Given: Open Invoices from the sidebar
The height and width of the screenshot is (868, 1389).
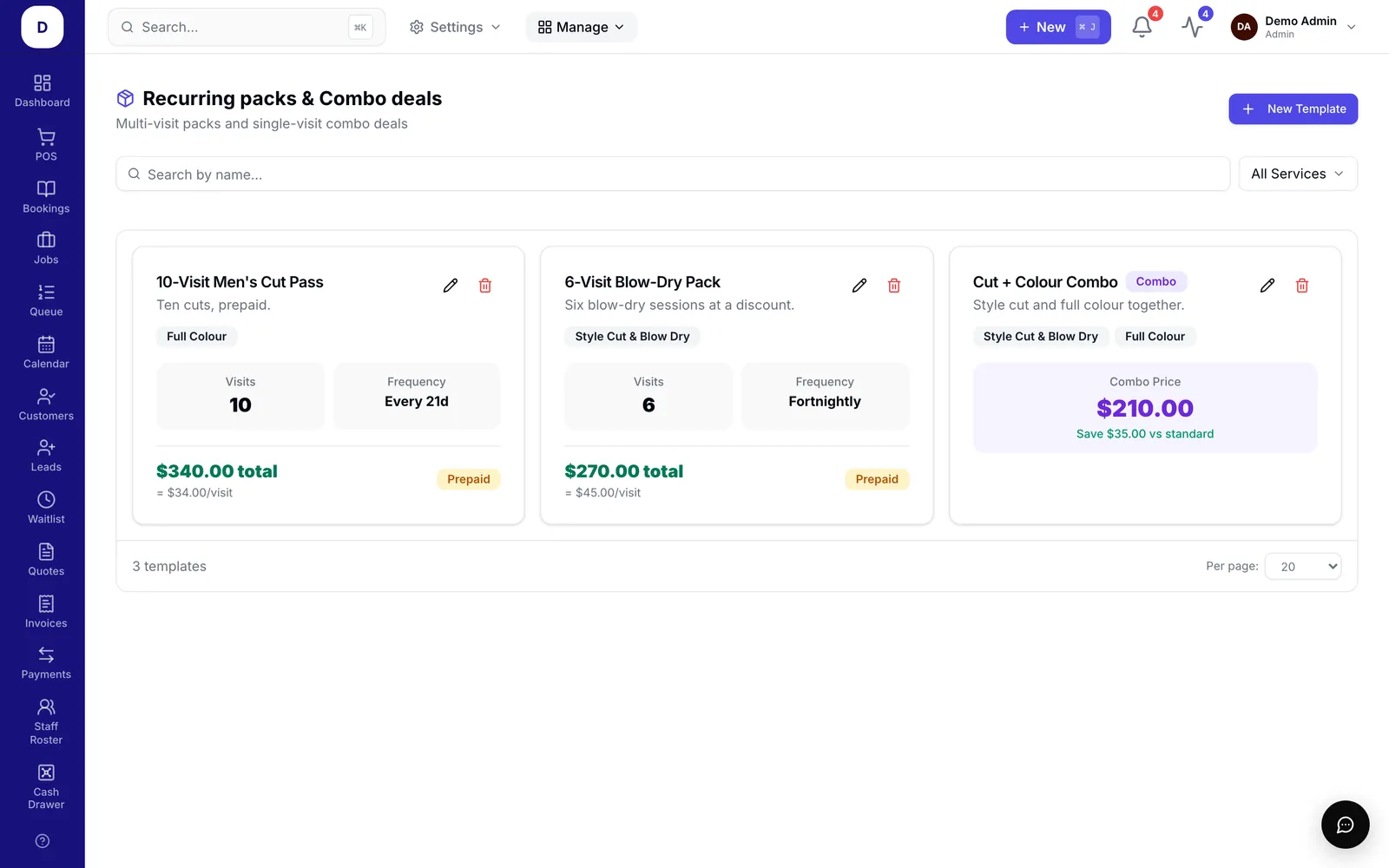Looking at the screenshot, I should point(46,612).
